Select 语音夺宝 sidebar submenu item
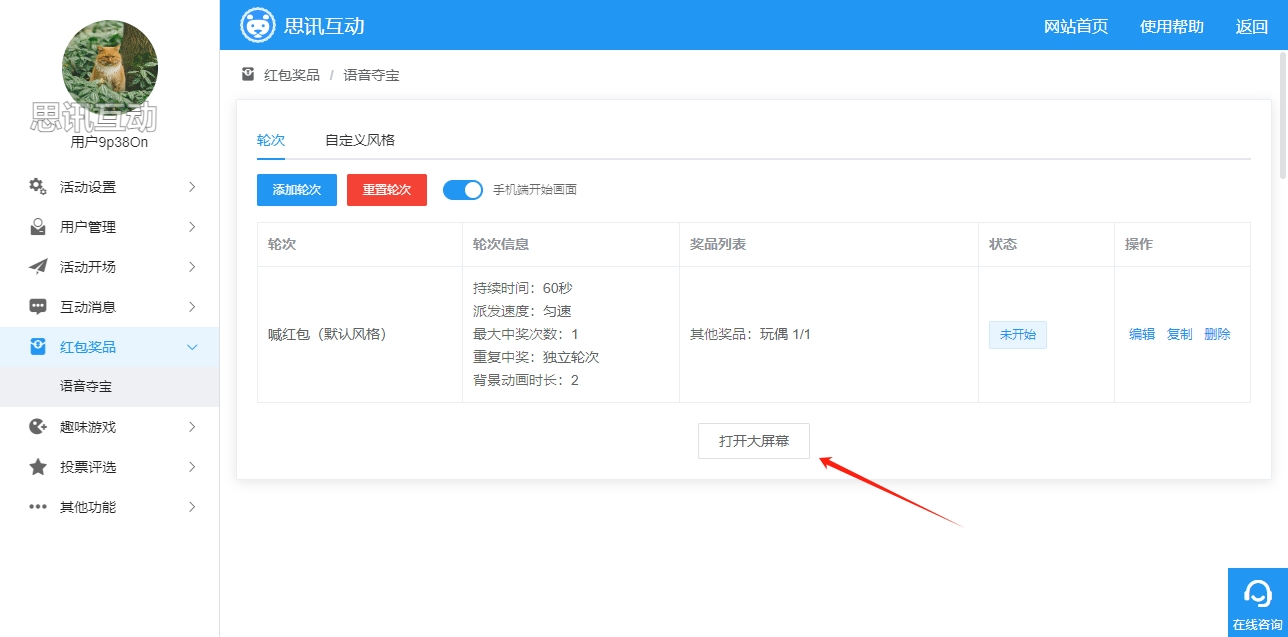Viewport: 1288px width, 637px height. [110, 386]
